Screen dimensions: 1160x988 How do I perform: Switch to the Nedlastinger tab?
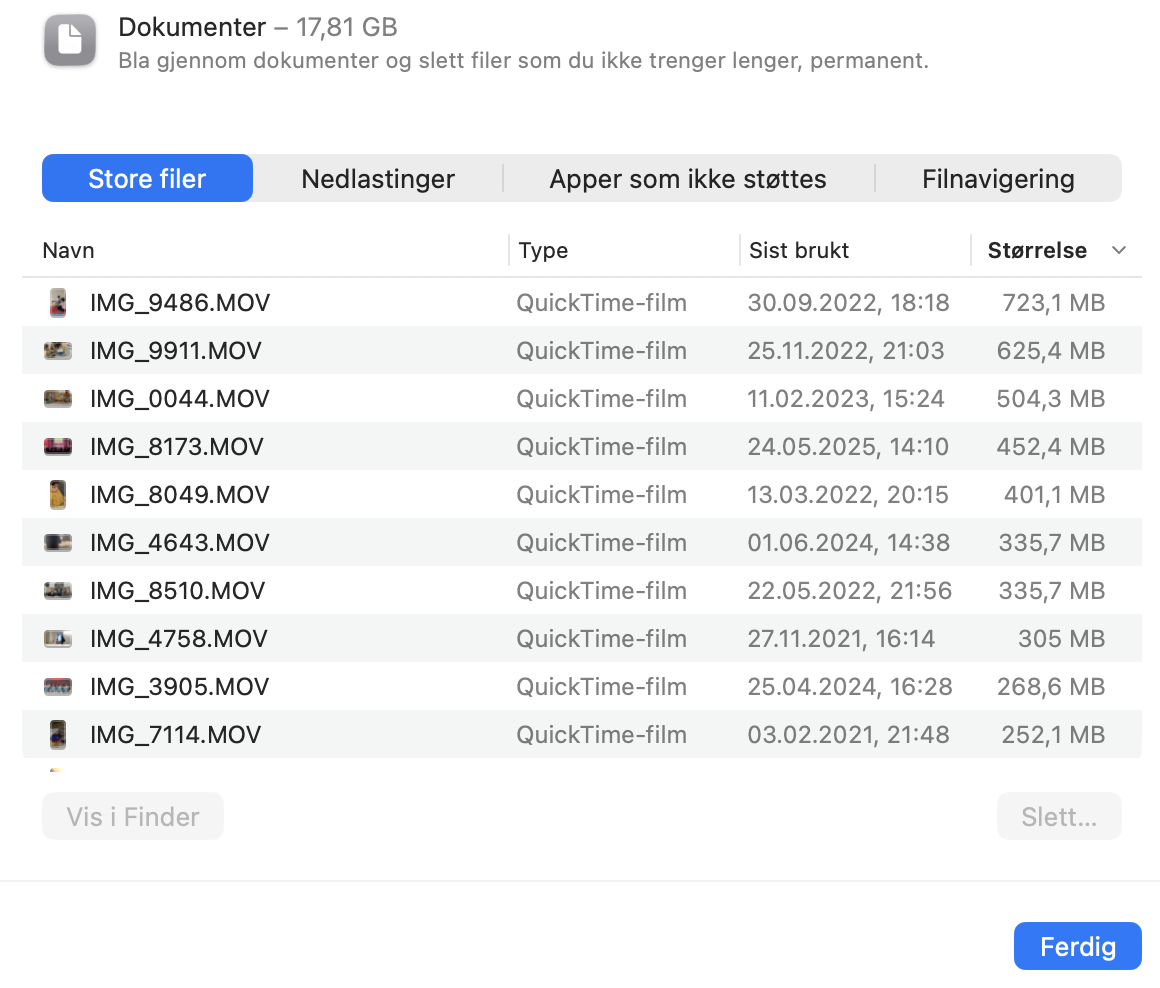(378, 178)
